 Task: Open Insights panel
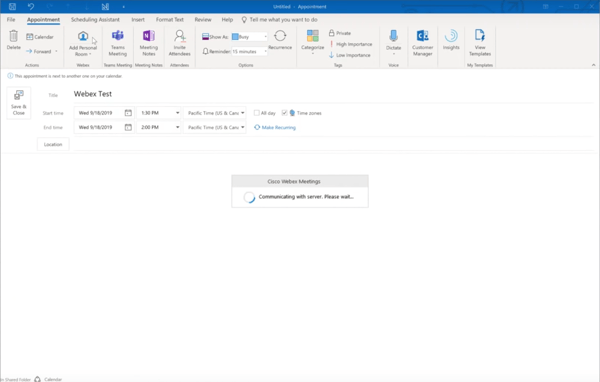coord(451,40)
